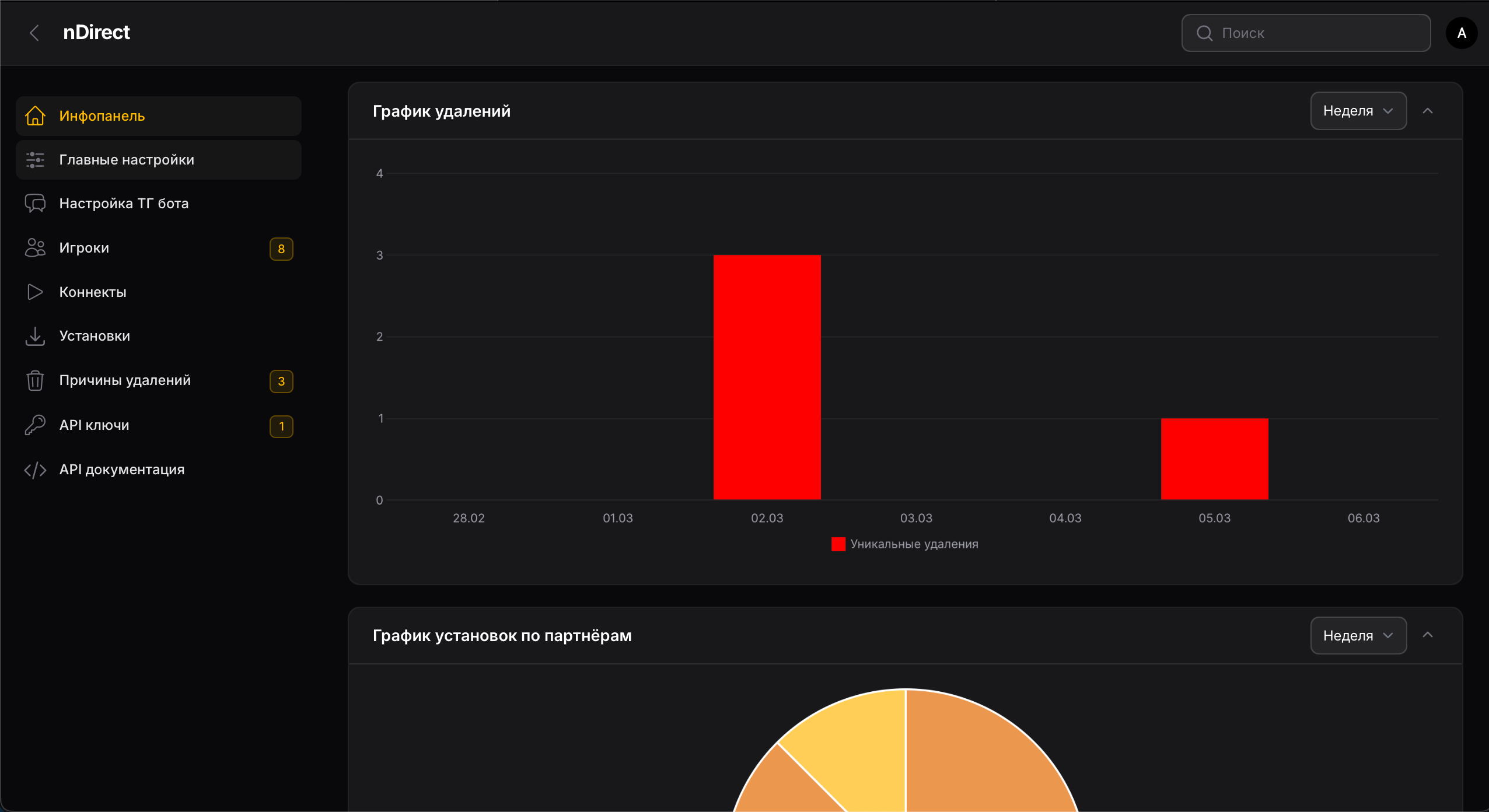Image resolution: width=1489 pixels, height=812 pixels.
Task: Click the trash icon for Причины удалений
Action: (35, 380)
